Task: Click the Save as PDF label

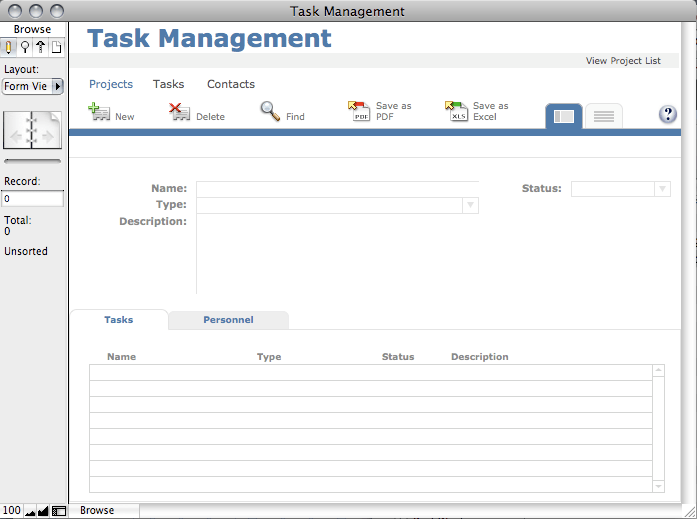Action: (393, 111)
